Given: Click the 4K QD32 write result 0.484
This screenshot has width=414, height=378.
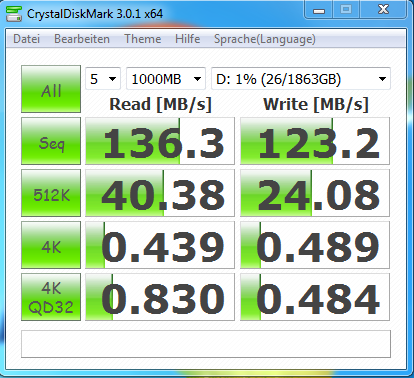Looking at the screenshot, I should (x=315, y=297).
